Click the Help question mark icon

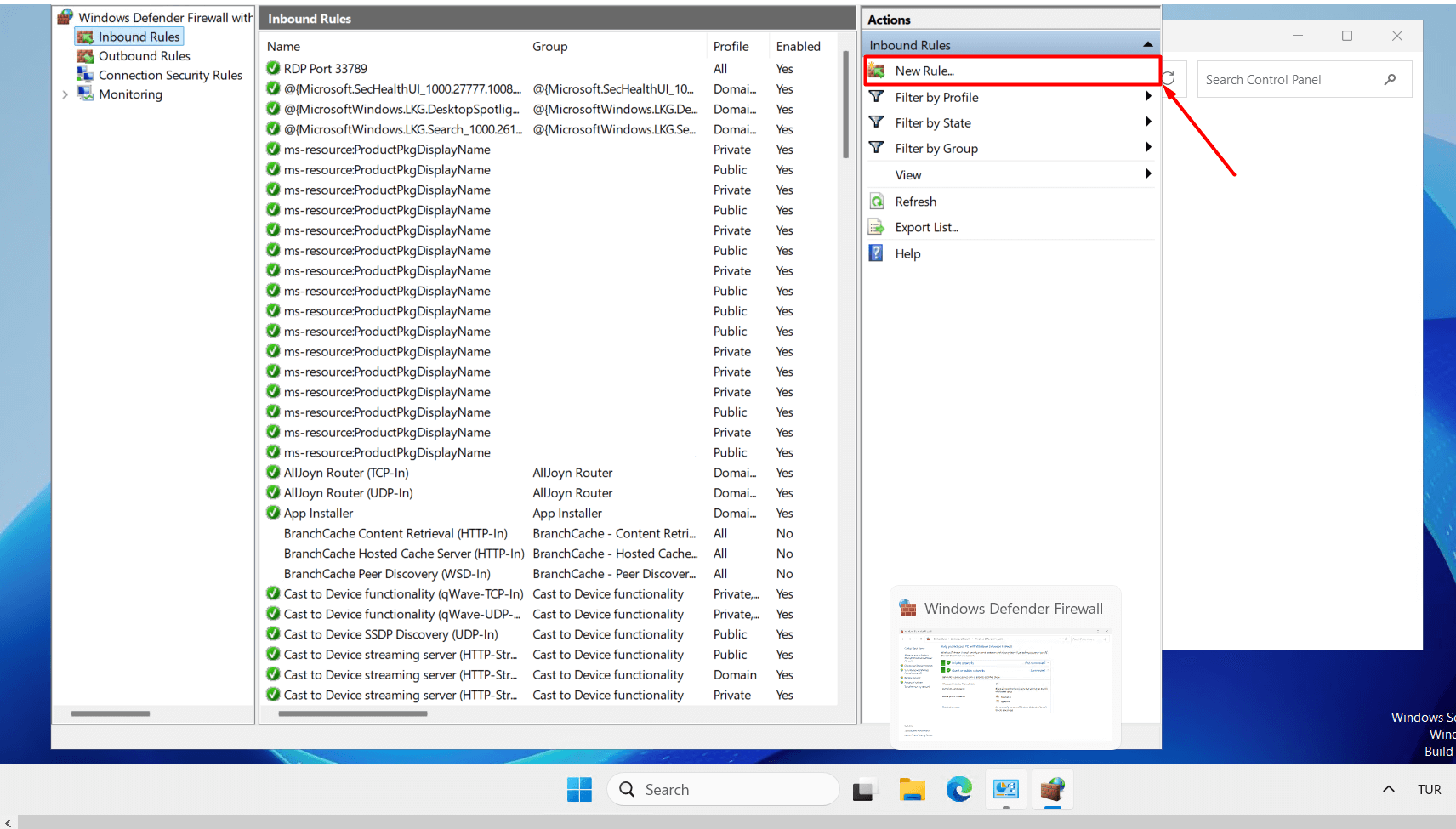(x=877, y=253)
